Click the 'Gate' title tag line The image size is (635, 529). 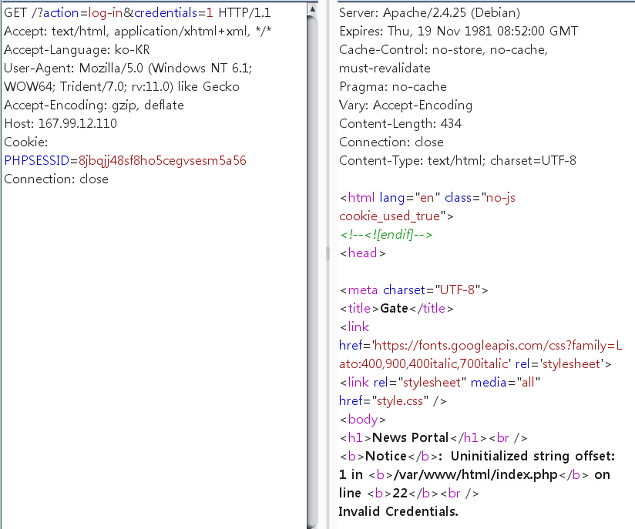click(396, 309)
